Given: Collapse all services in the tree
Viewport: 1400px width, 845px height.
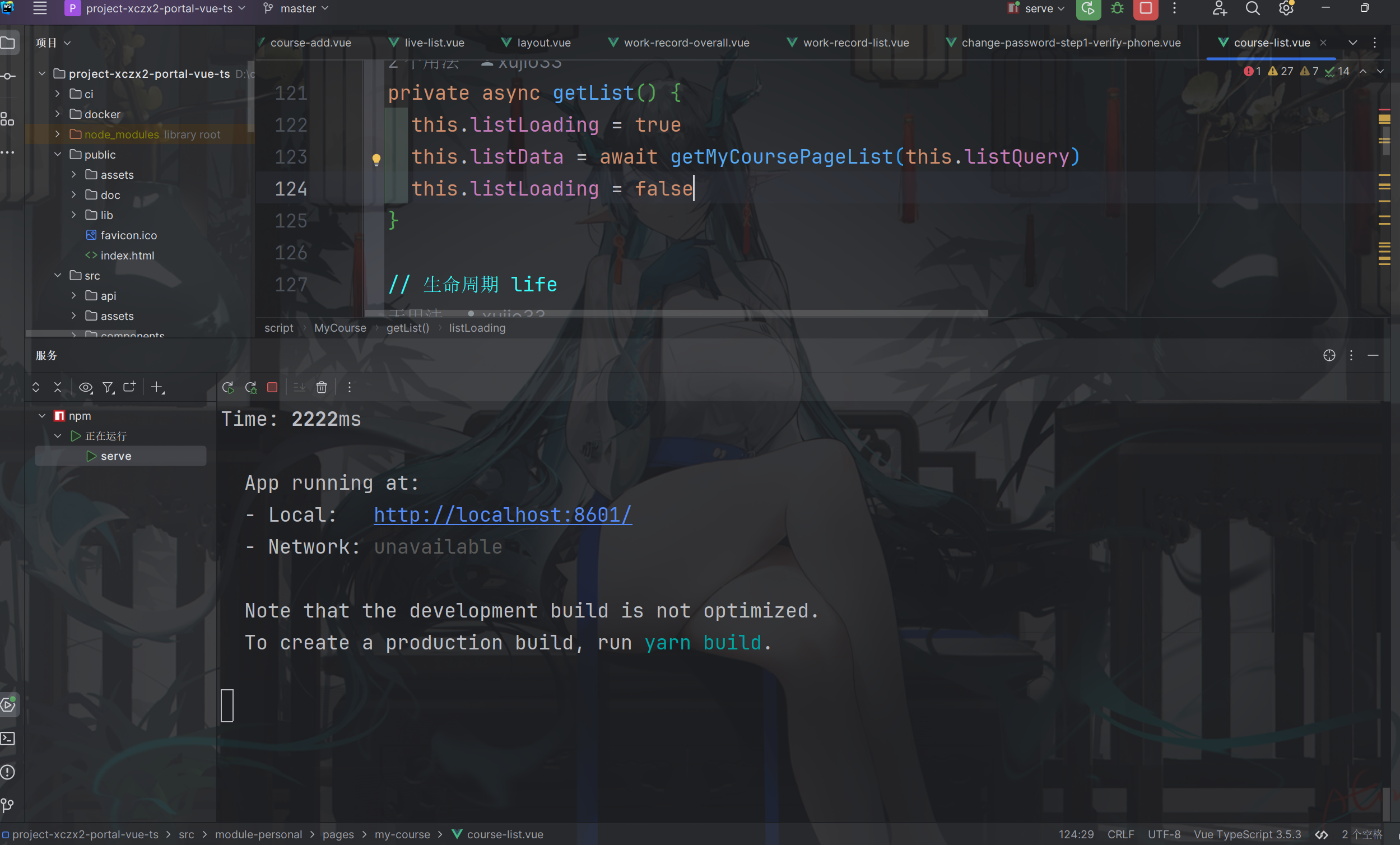Looking at the screenshot, I should 57,388.
